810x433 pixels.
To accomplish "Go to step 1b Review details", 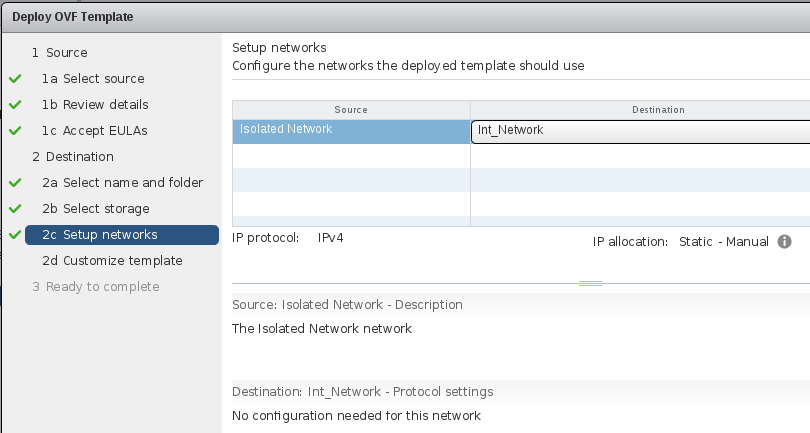I will (96, 104).
